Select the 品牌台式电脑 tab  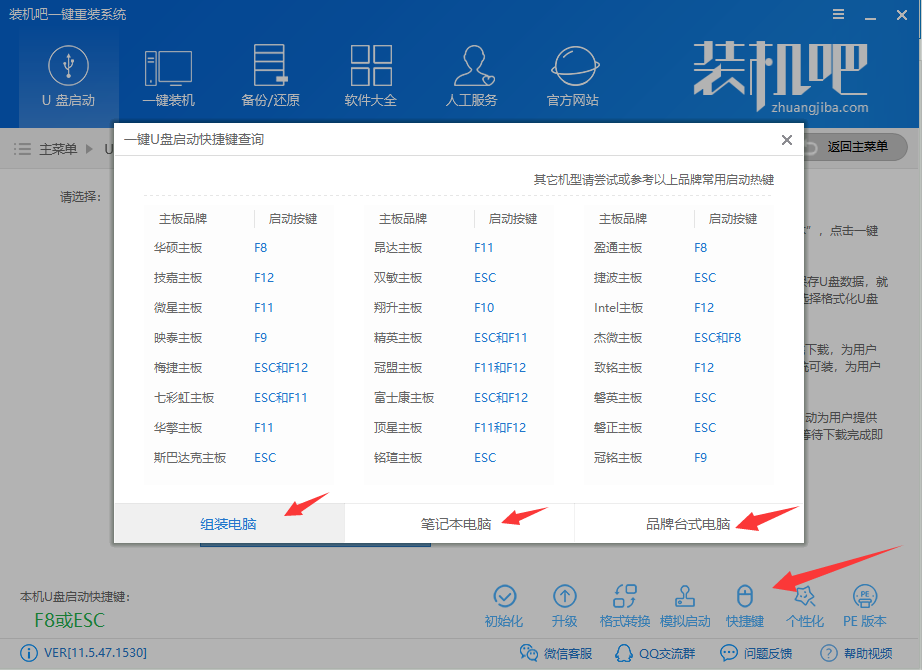click(x=689, y=522)
